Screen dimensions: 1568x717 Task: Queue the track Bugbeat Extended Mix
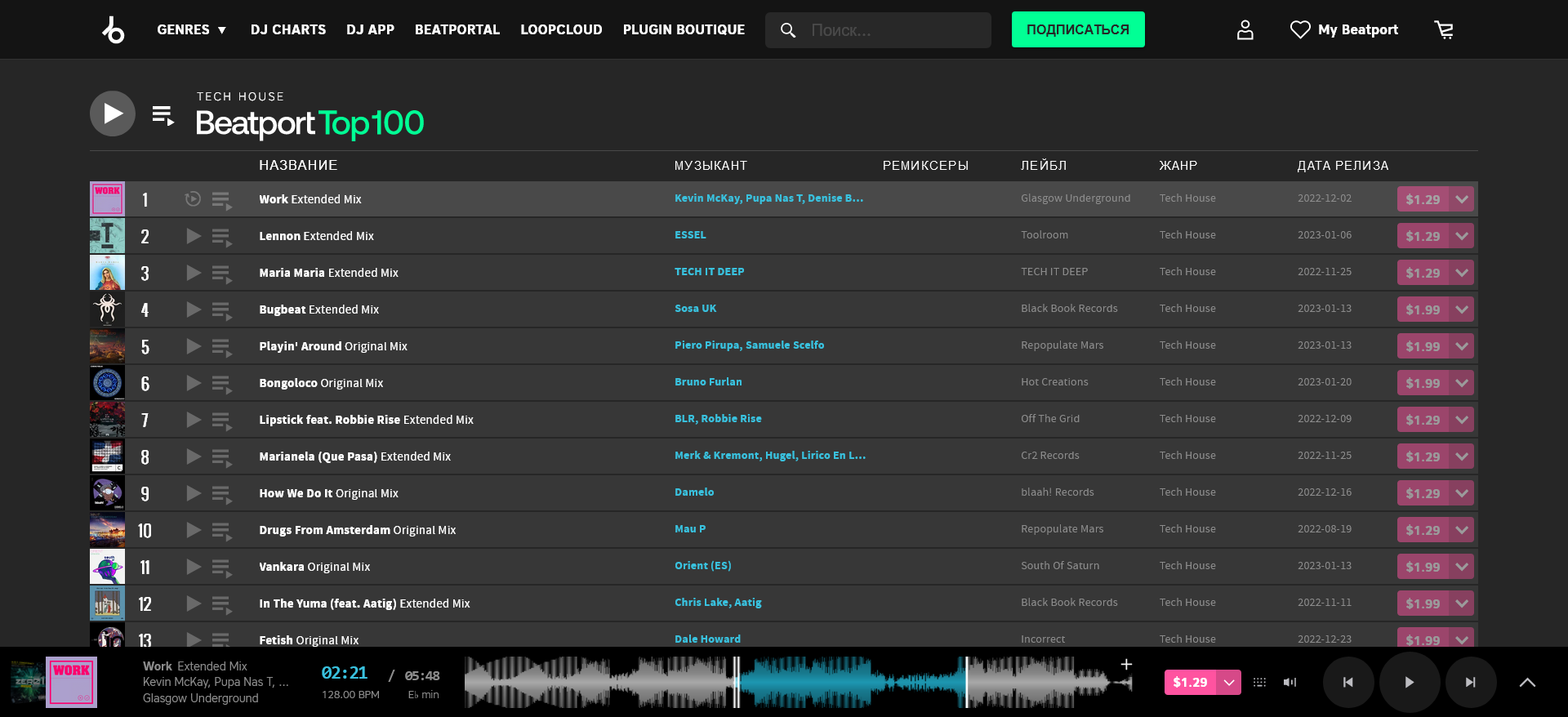tap(221, 310)
